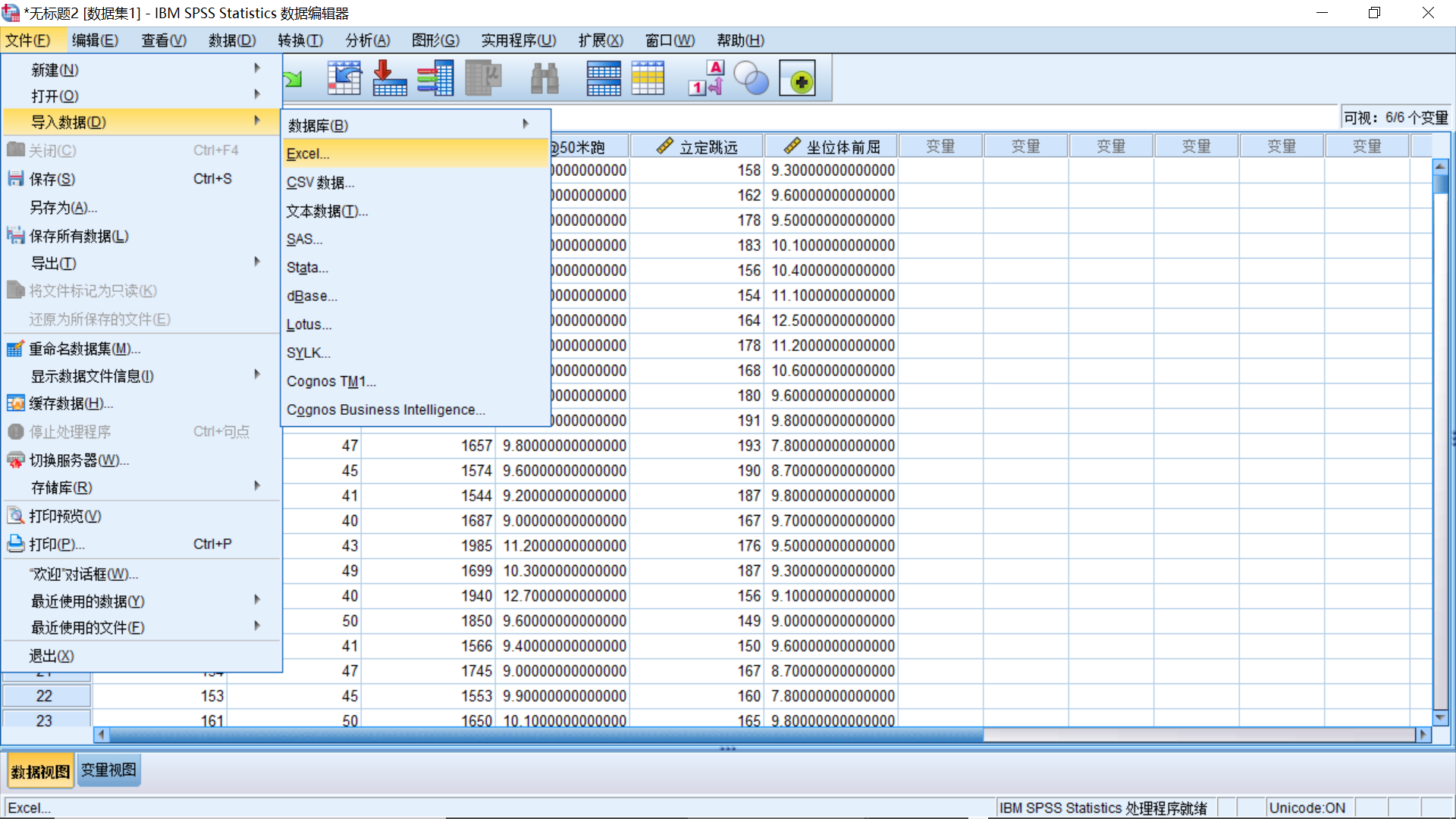Image resolution: width=1456 pixels, height=819 pixels.
Task: Click the Use Variable Sets circles icon
Action: pos(752,78)
